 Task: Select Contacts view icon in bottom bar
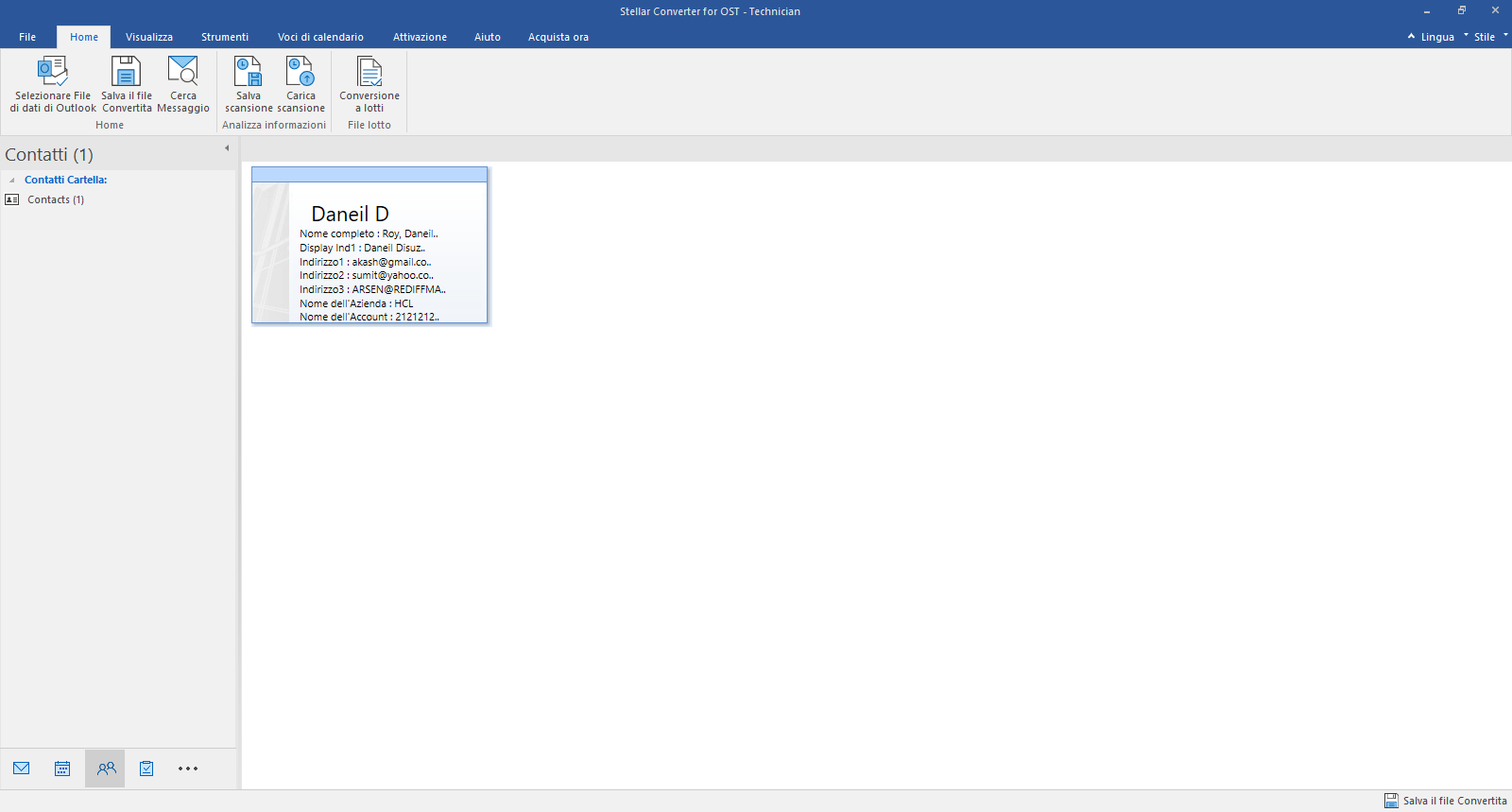coord(106,769)
